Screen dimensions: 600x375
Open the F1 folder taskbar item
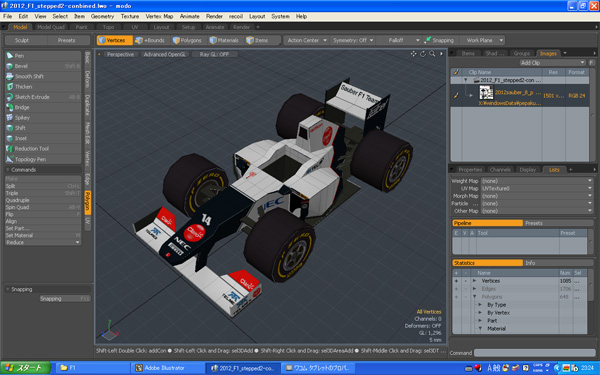click(93, 368)
